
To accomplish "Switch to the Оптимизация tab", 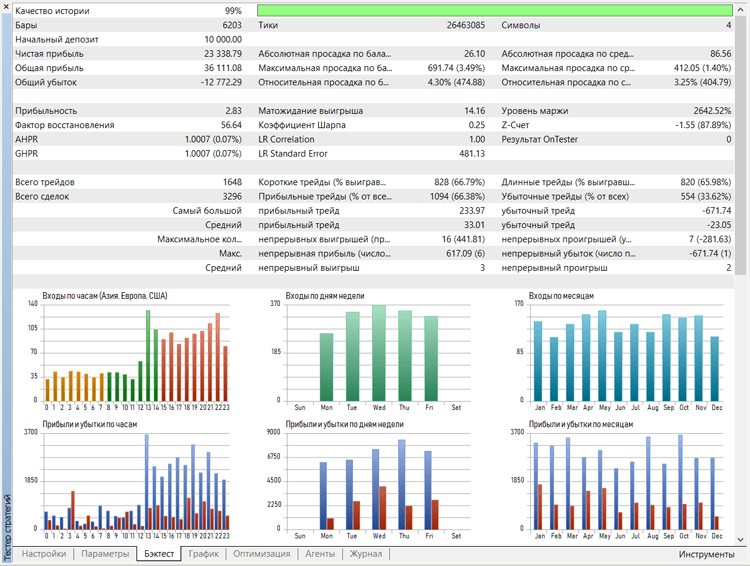I will [x=262, y=554].
